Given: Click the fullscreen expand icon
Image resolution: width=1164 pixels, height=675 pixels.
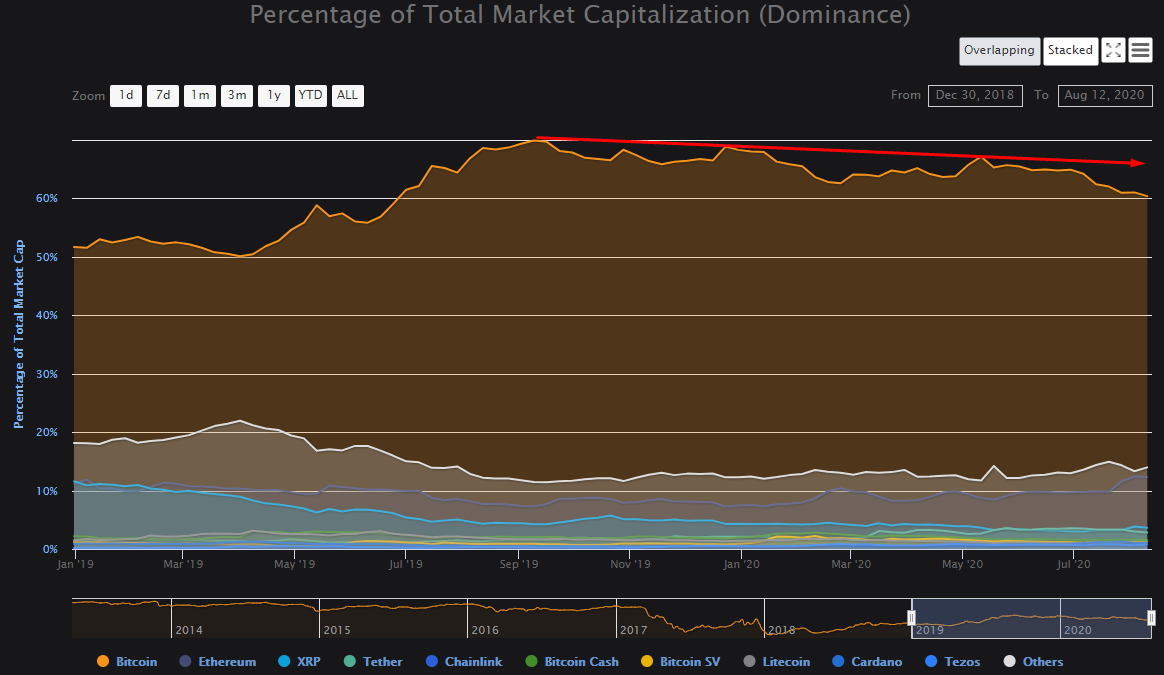Looking at the screenshot, I should pos(1113,50).
